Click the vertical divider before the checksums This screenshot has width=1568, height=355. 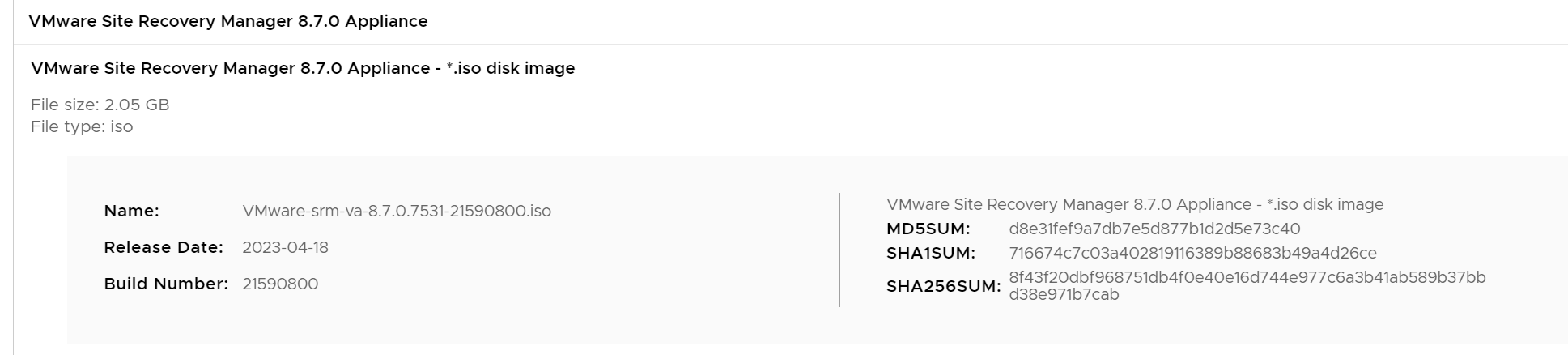click(x=840, y=250)
